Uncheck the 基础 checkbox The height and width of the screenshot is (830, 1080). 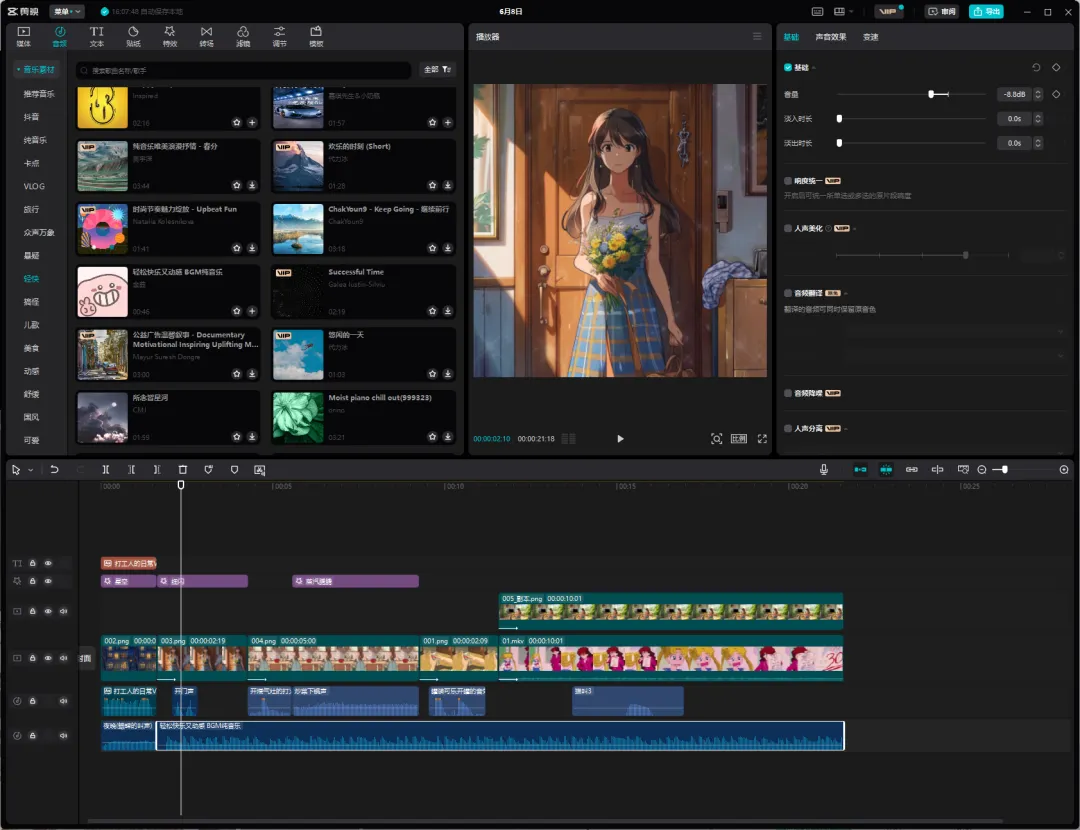pos(788,68)
